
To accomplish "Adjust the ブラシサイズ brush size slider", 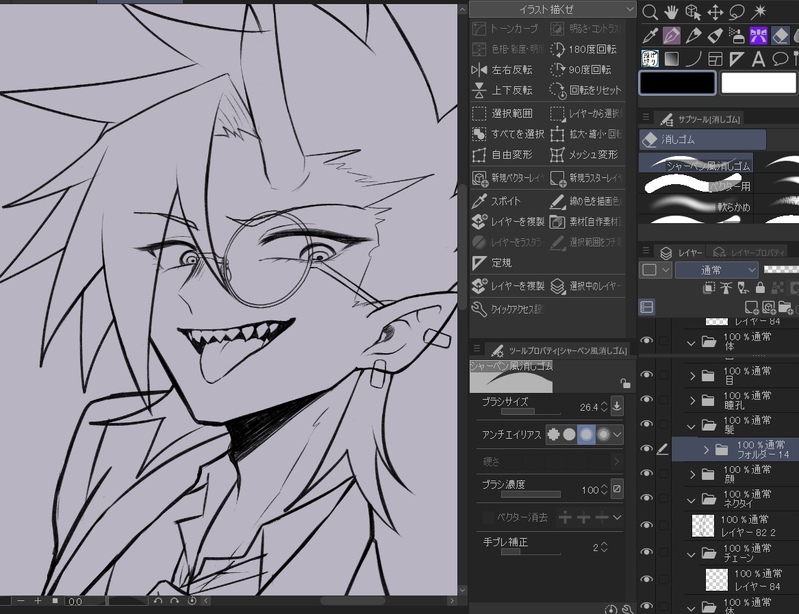I will pos(530,411).
